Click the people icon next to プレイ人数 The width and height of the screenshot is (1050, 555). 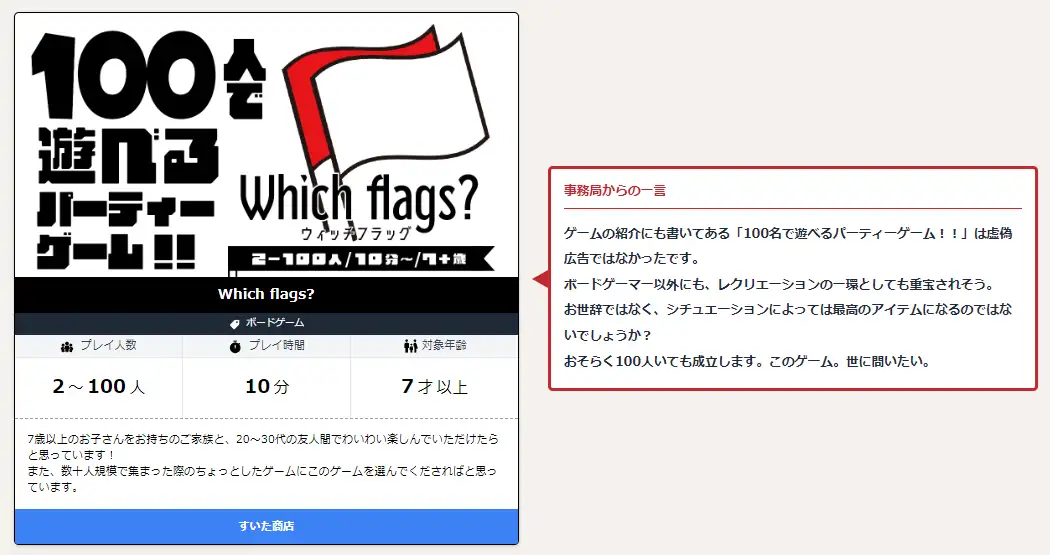[67, 346]
